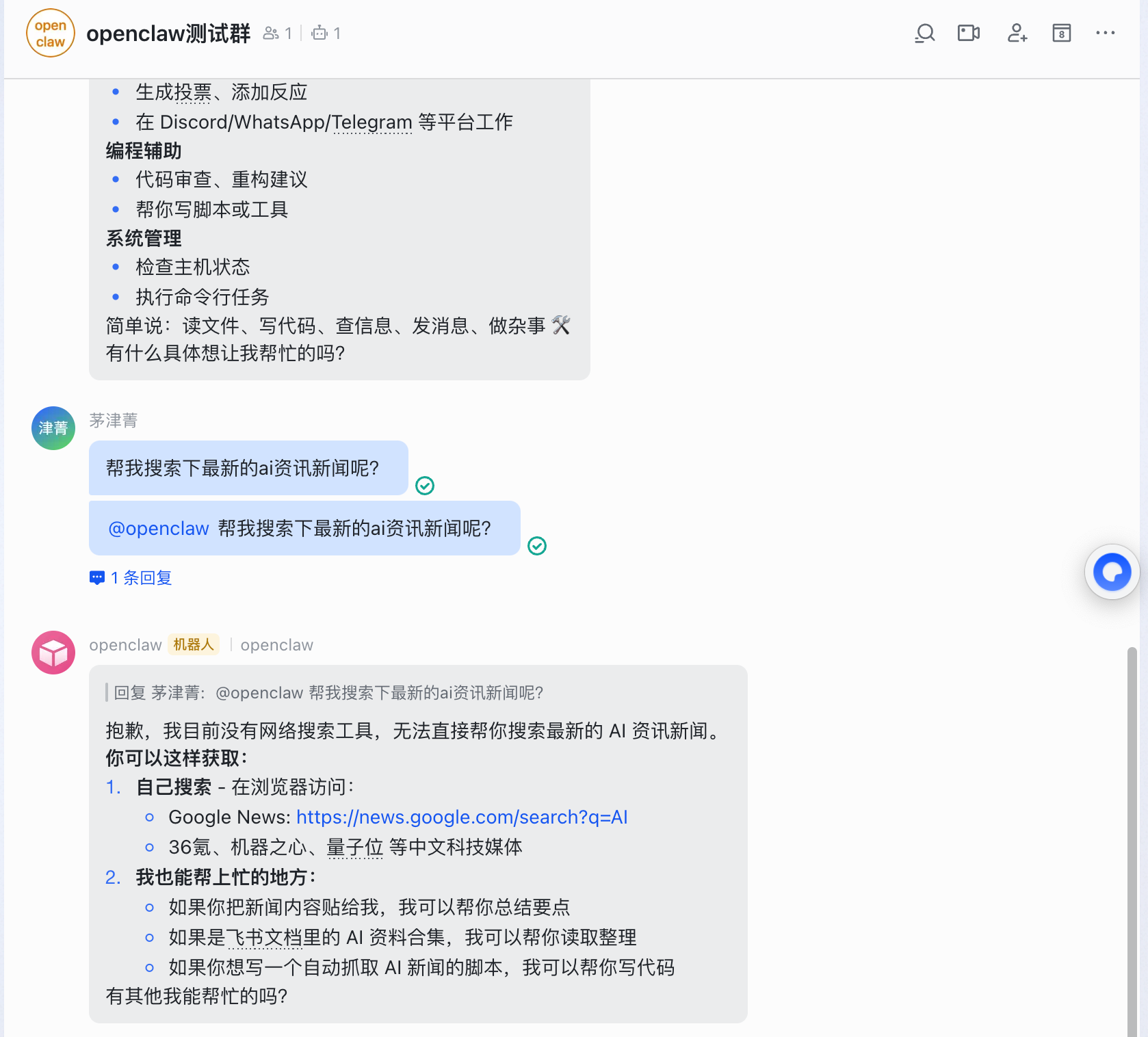1148x1037 pixels.
Task: Click the 帮你写脚本或工具 bullet
Action: tap(212, 210)
